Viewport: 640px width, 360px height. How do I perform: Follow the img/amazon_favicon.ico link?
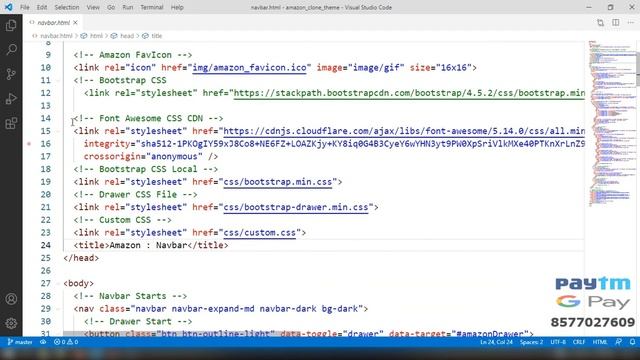click(x=249, y=68)
